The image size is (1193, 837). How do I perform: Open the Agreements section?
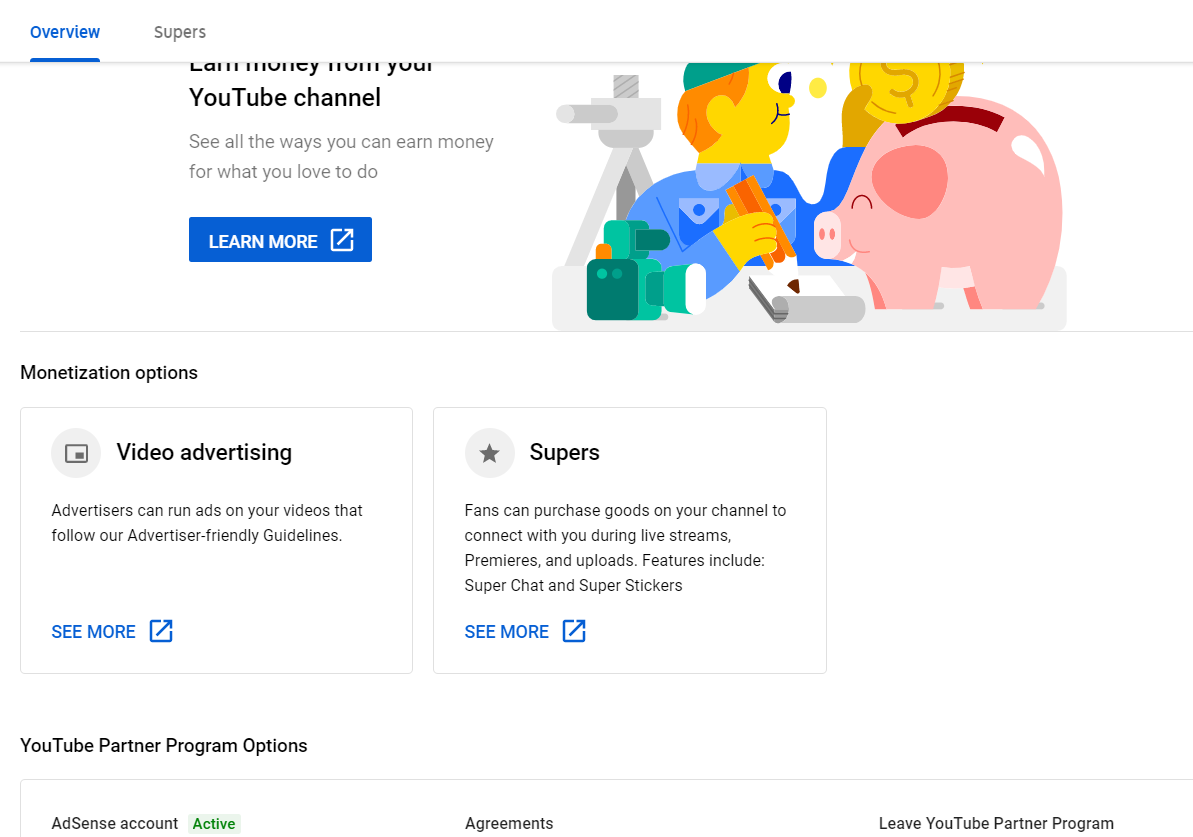[x=509, y=823]
